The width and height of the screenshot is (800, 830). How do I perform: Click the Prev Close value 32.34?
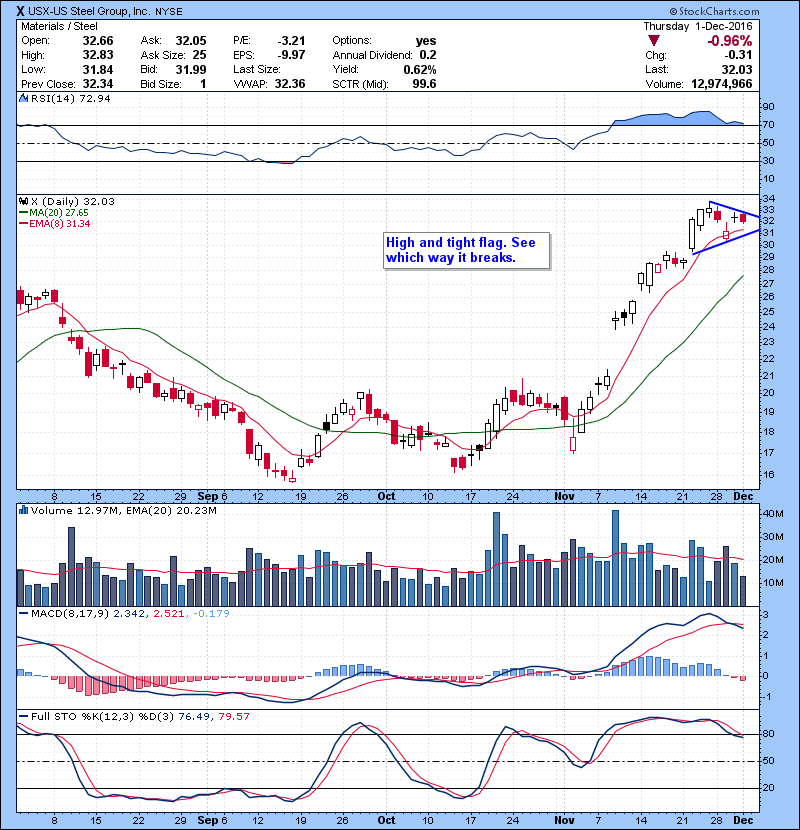98,84
